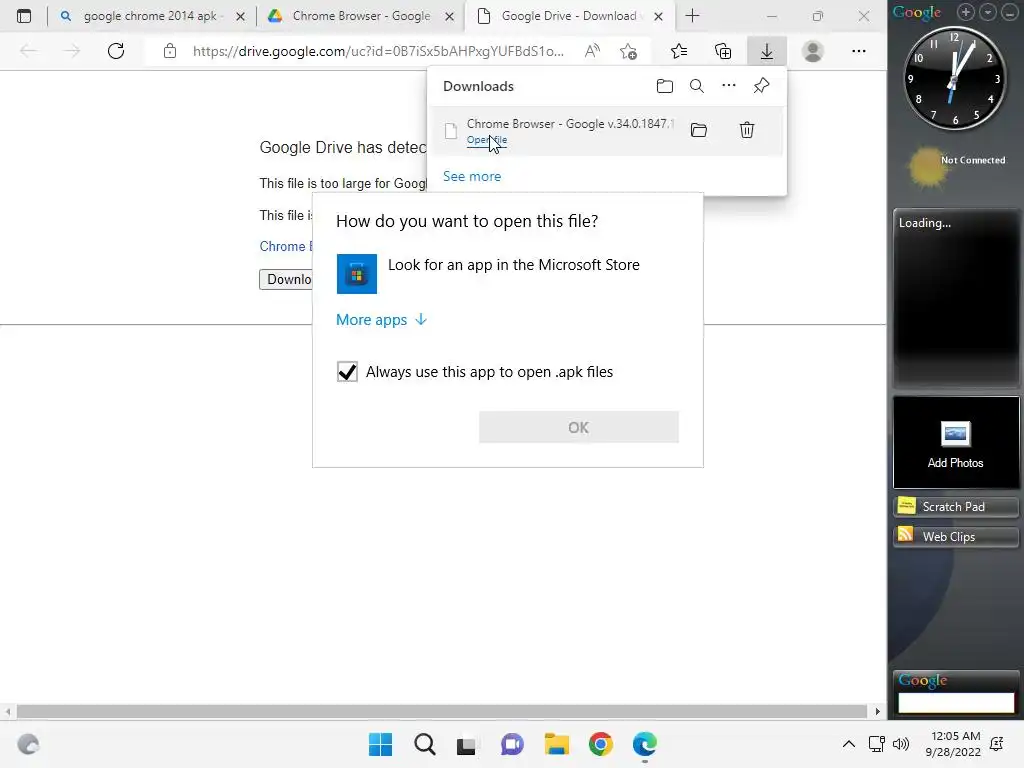The height and width of the screenshot is (768, 1024).
Task: Click the Google logo in sidebar
Action: pos(917,12)
